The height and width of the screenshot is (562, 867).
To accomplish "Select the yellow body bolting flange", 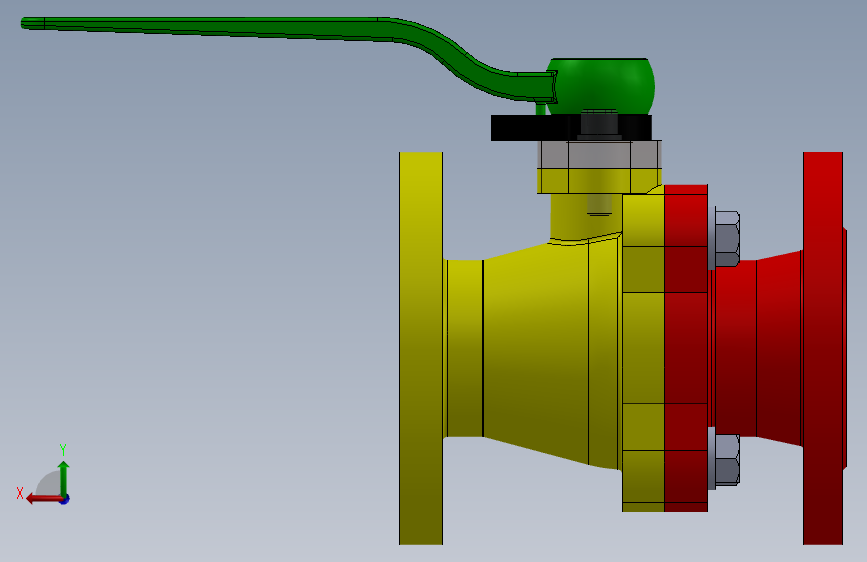I will [643, 352].
